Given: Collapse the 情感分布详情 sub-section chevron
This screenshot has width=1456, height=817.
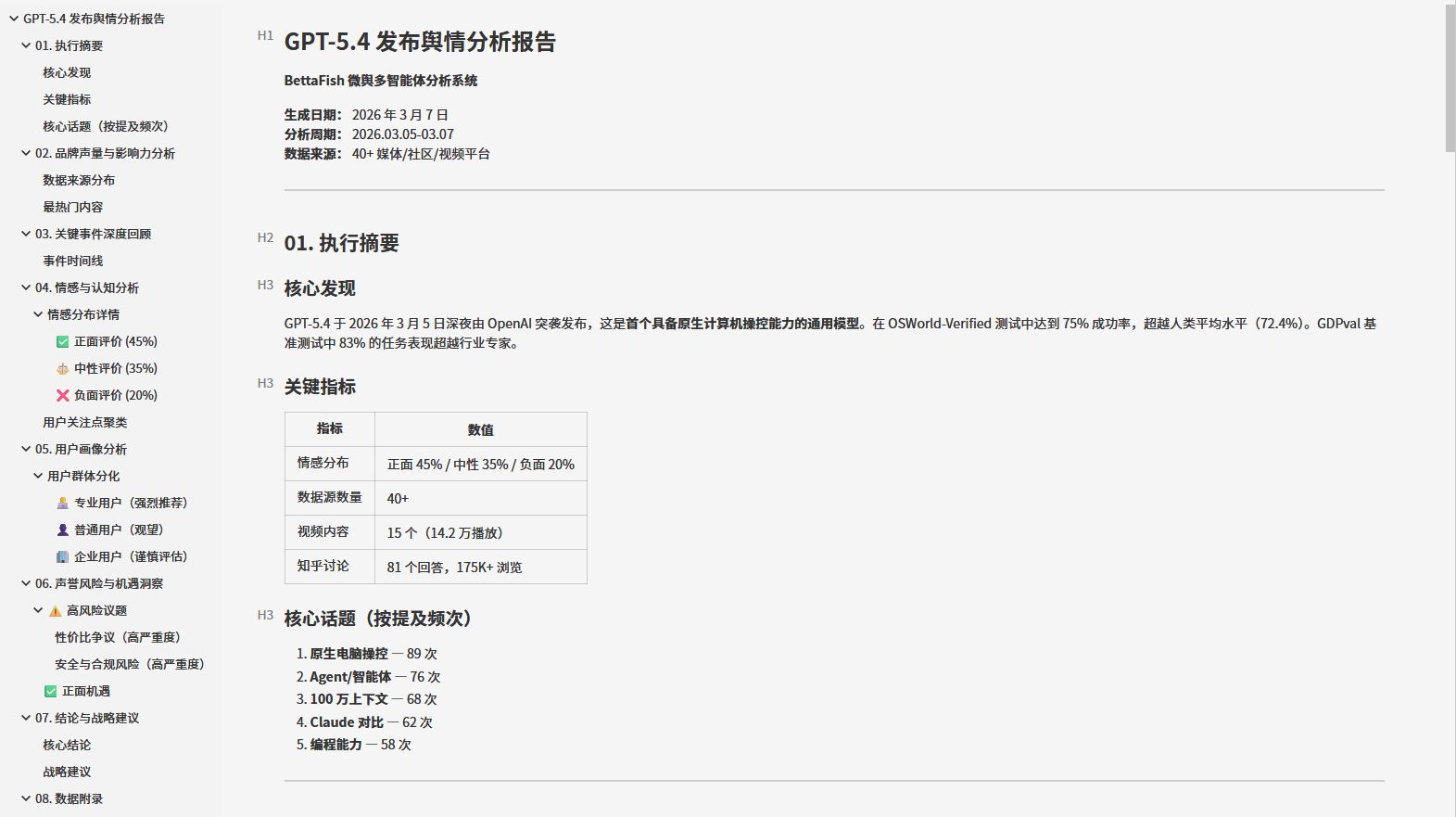Looking at the screenshot, I should pos(38,314).
